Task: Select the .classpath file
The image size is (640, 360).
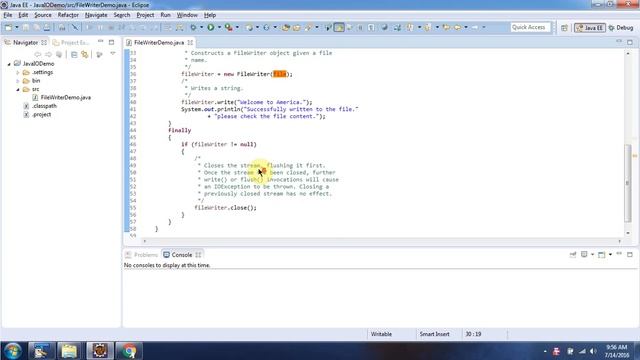Action: point(44,106)
